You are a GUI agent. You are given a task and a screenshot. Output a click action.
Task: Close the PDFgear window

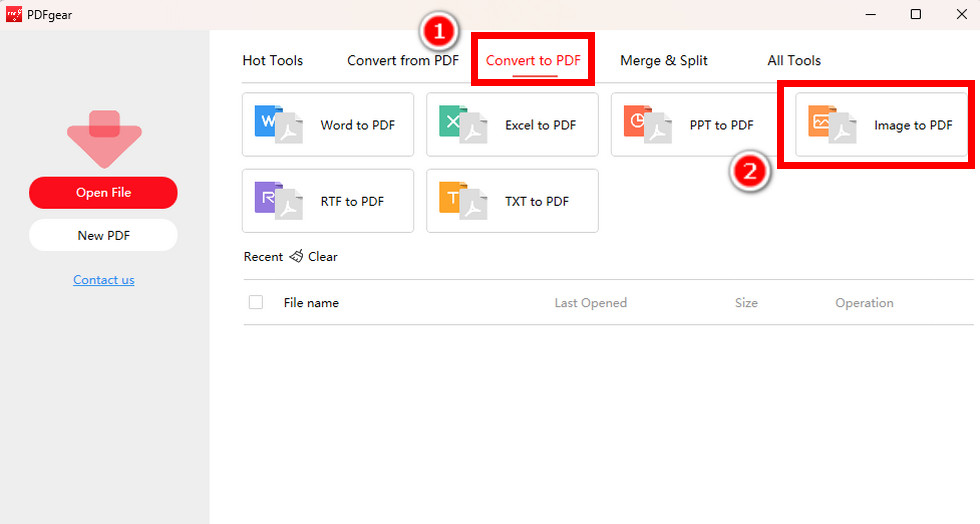click(x=962, y=14)
